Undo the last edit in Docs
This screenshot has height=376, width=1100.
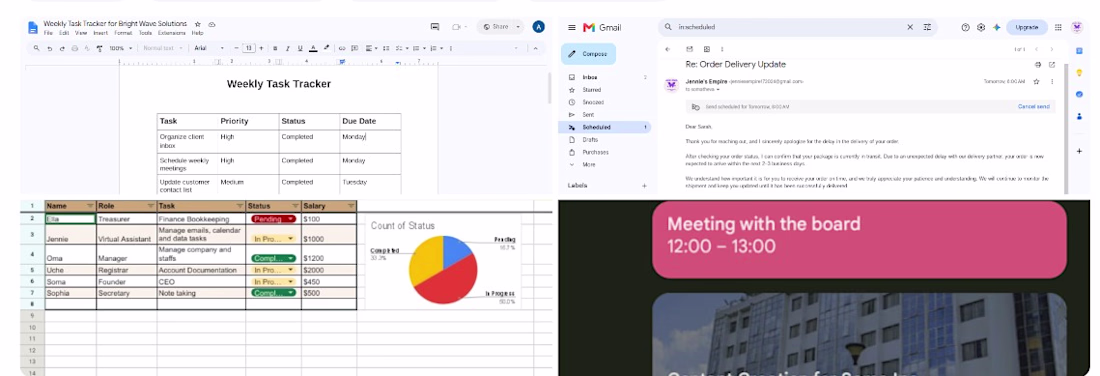[50, 48]
